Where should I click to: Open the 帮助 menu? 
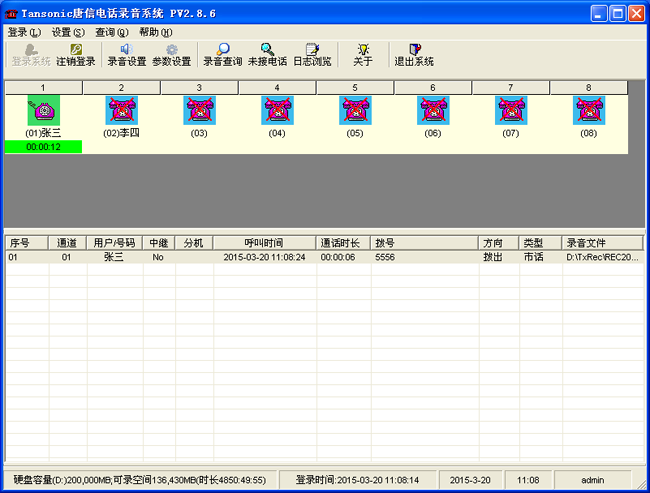pos(156,32)
